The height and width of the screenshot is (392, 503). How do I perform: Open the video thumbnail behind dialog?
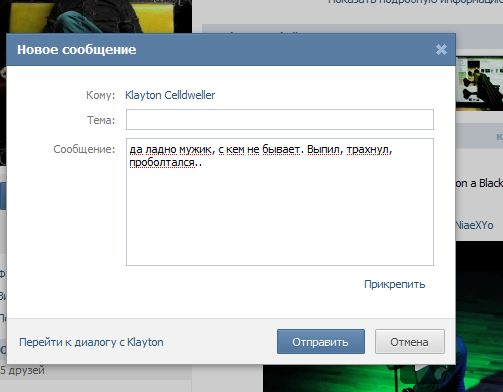coord(479,83)
